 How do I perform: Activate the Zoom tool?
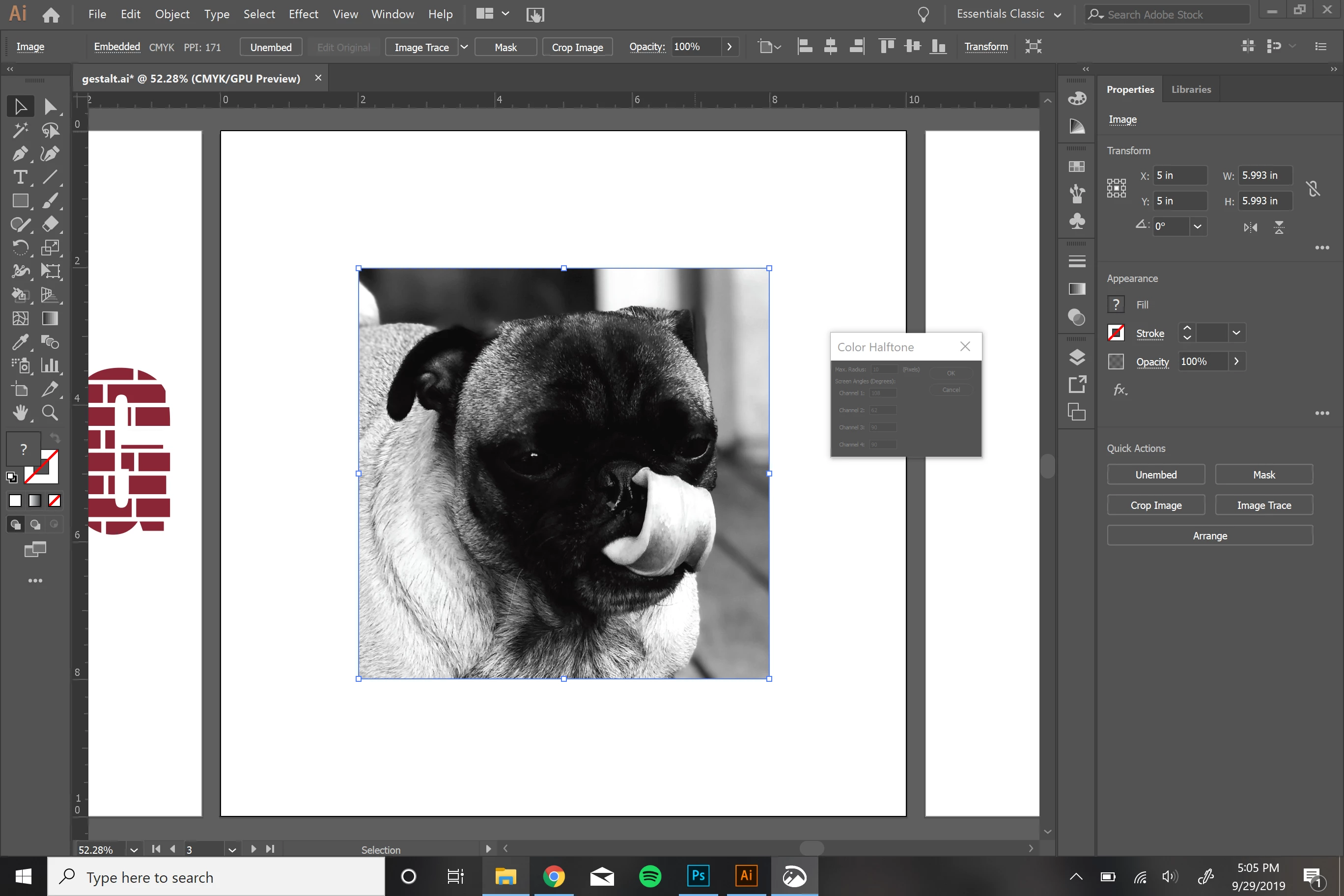pos(50,413)
